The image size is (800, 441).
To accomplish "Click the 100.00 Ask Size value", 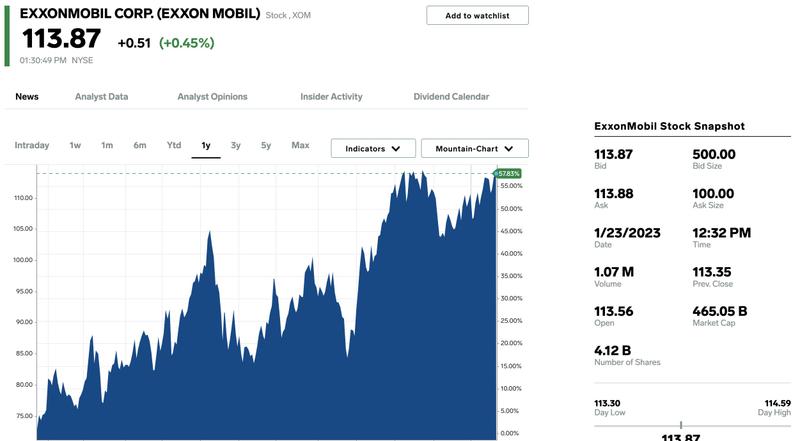I will pos(713,193).
